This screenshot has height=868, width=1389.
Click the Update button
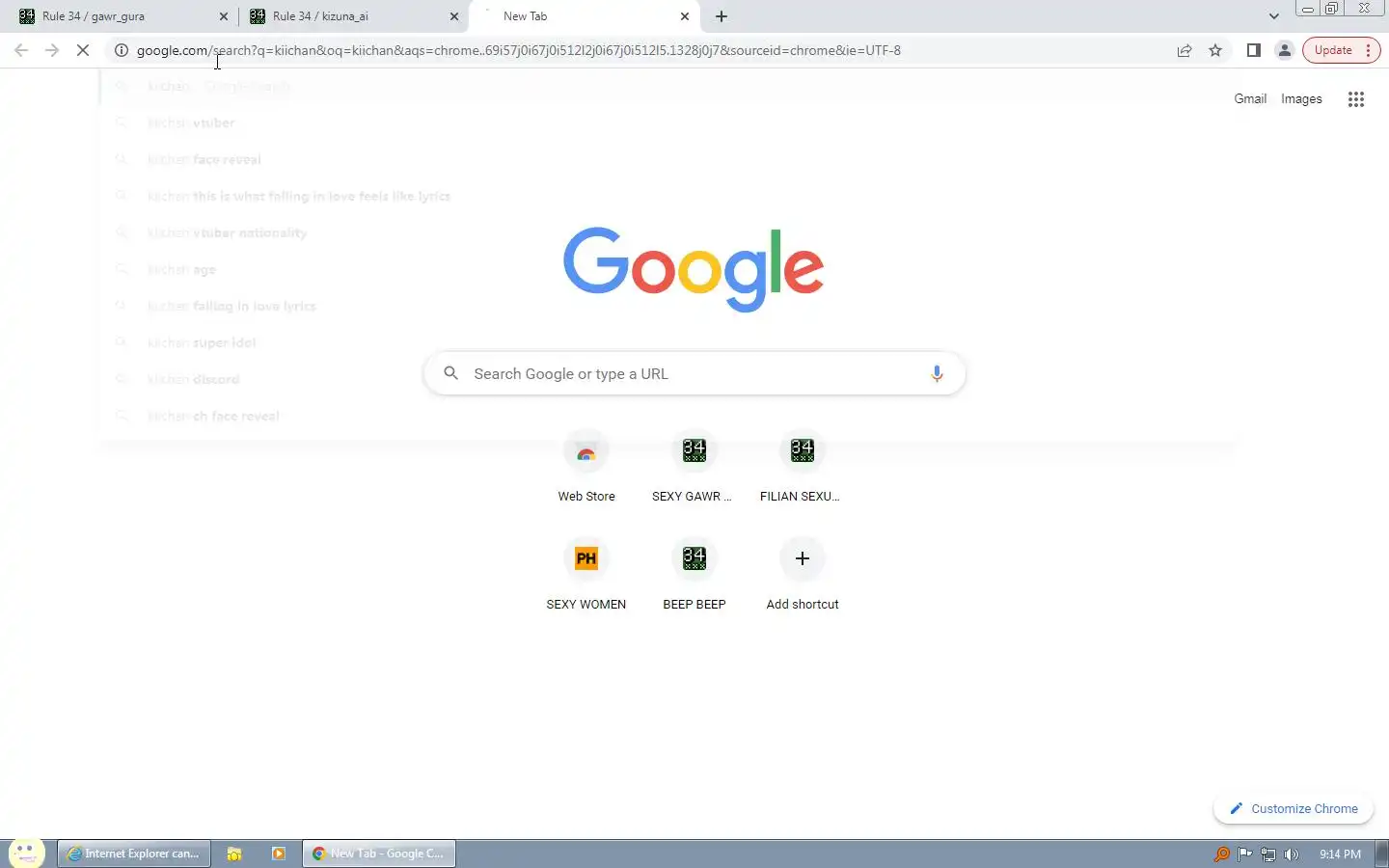pyautogui.click(x=1333, y=50)
